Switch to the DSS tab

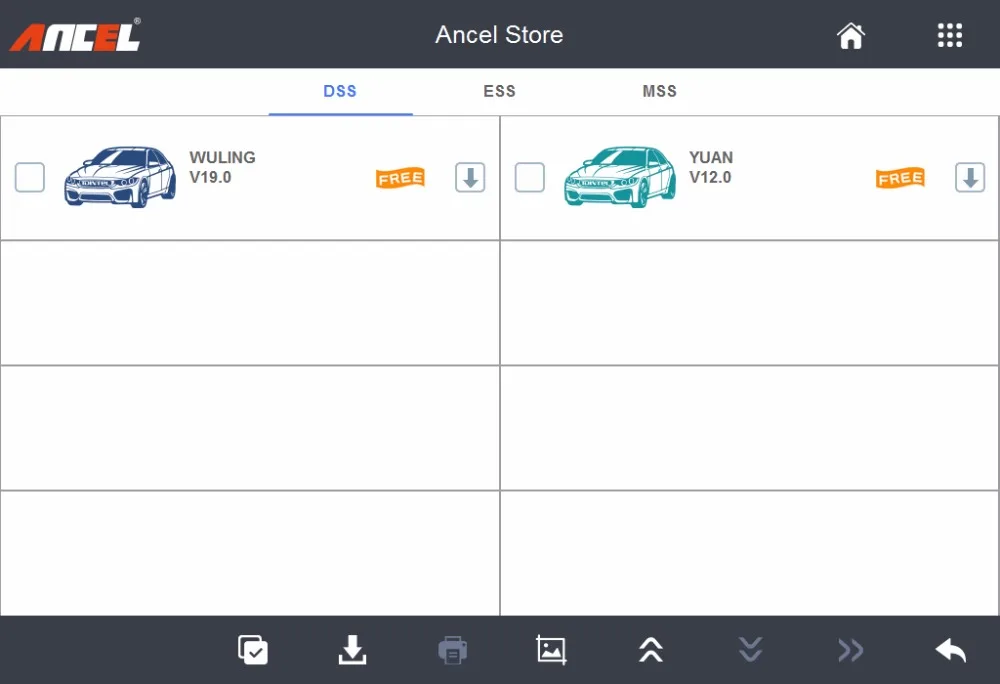(x=340, y=91)
